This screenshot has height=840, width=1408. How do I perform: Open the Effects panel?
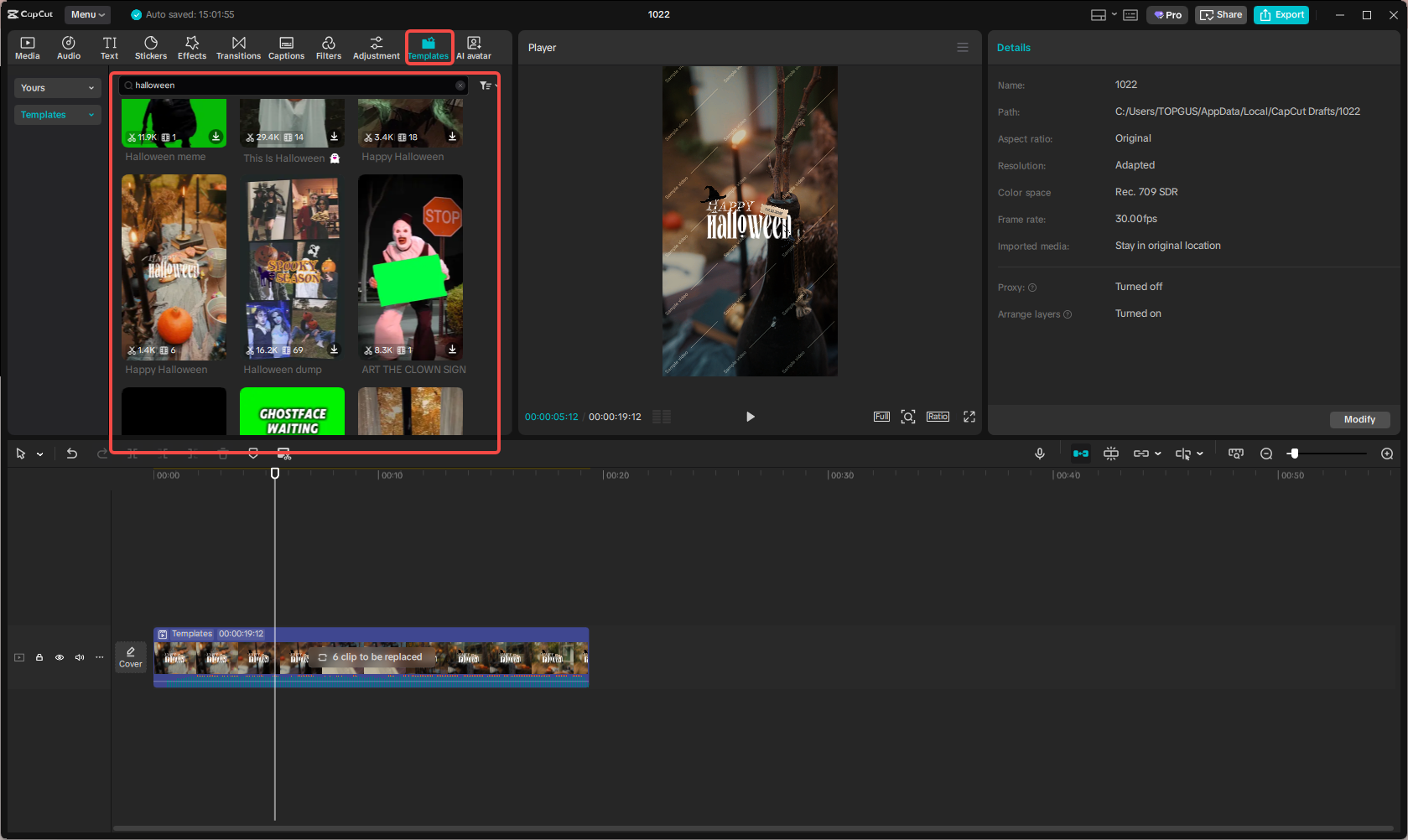click(x=192, y=47)
